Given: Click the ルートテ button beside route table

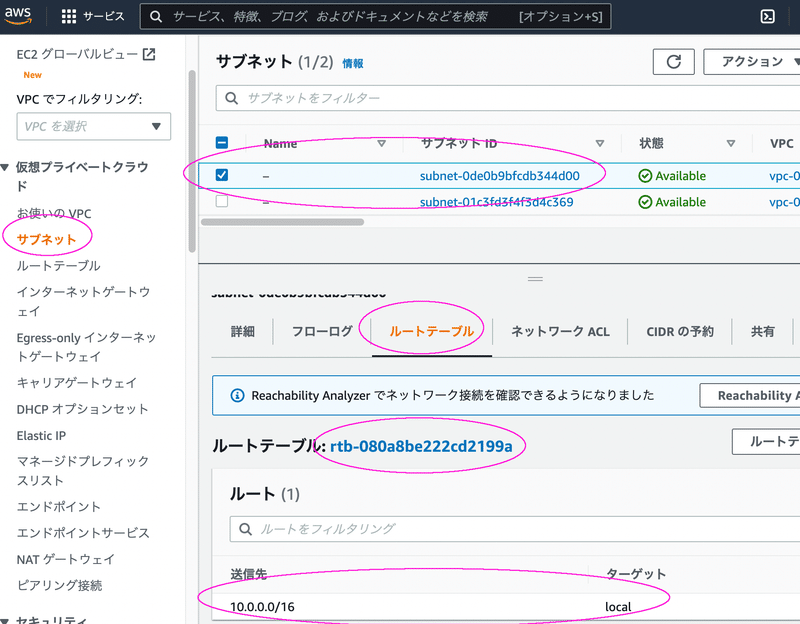Looking at the screenshot, I should point(766,441).
